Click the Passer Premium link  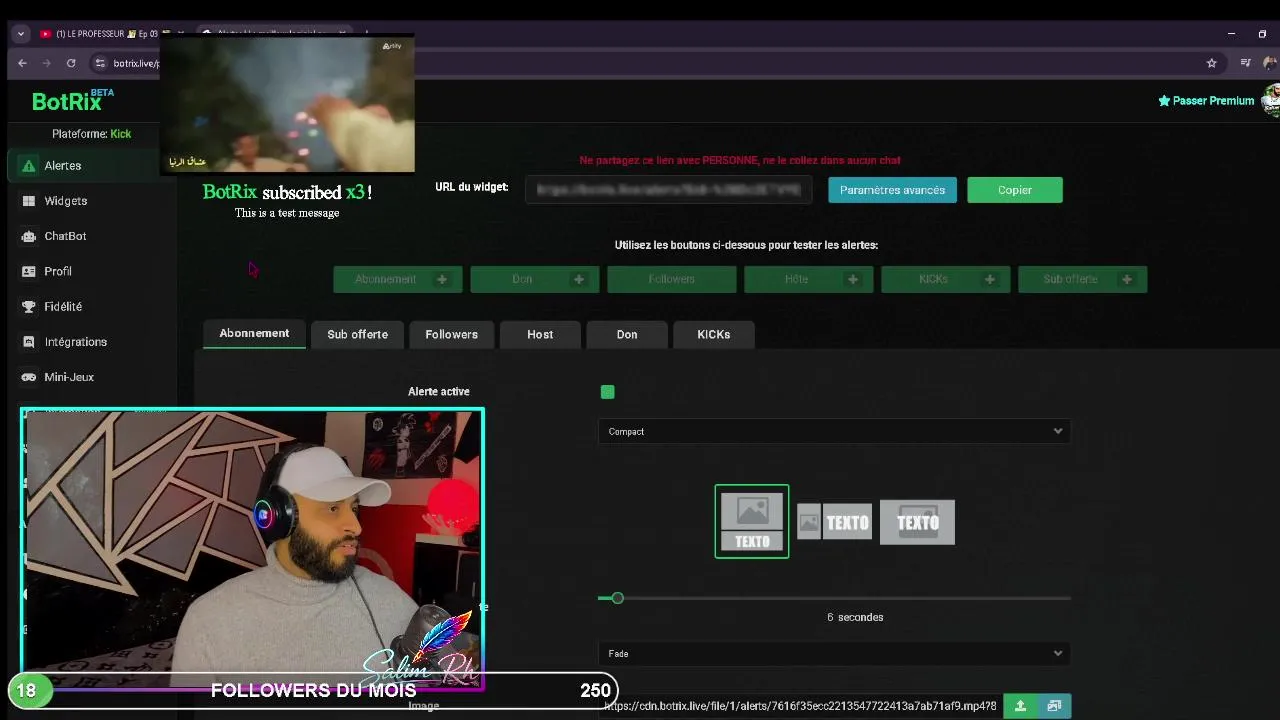pos(1206,101)
